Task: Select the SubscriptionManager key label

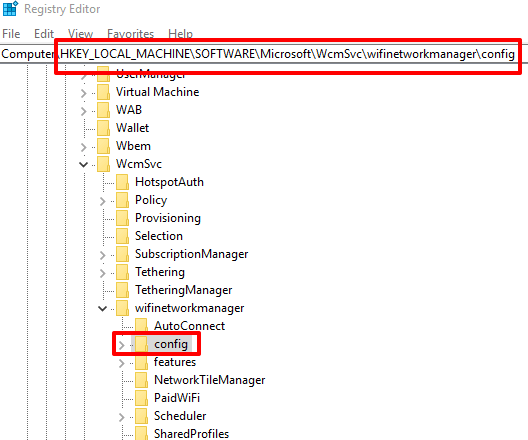Action: (x=192, y=254)
